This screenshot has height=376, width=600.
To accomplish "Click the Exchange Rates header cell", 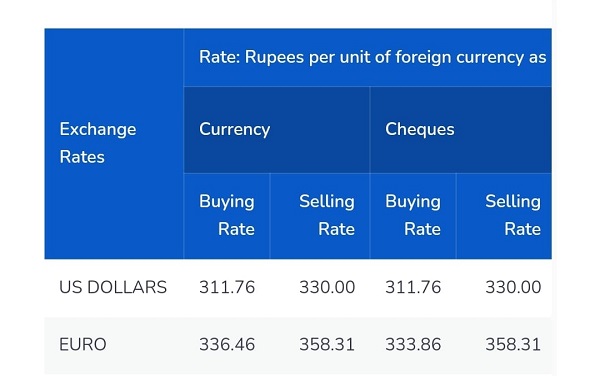I will [x=114, y=143].
